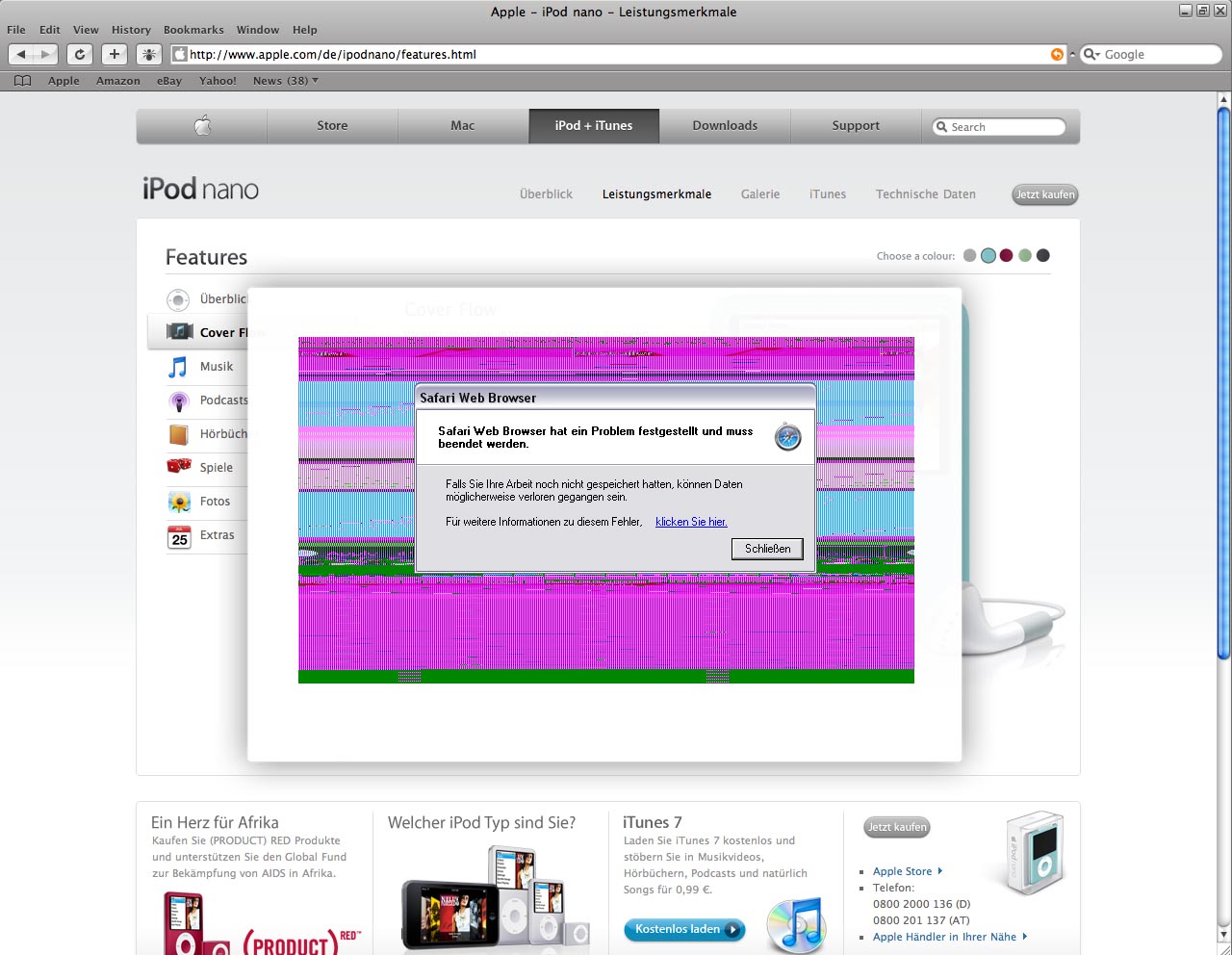Choose the black colour swatch
1232x955 pixels.
(x=1043, y=255)
